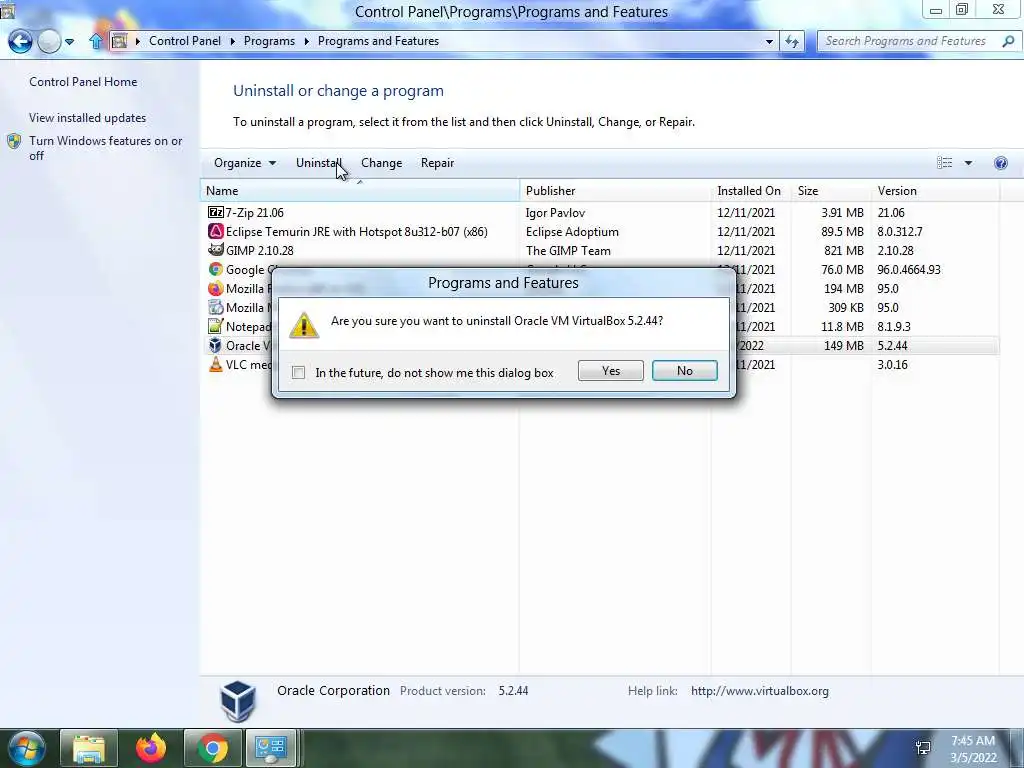Open the Windows Start orb
The height and width of the screenshot is (768, 1024).
25,748
